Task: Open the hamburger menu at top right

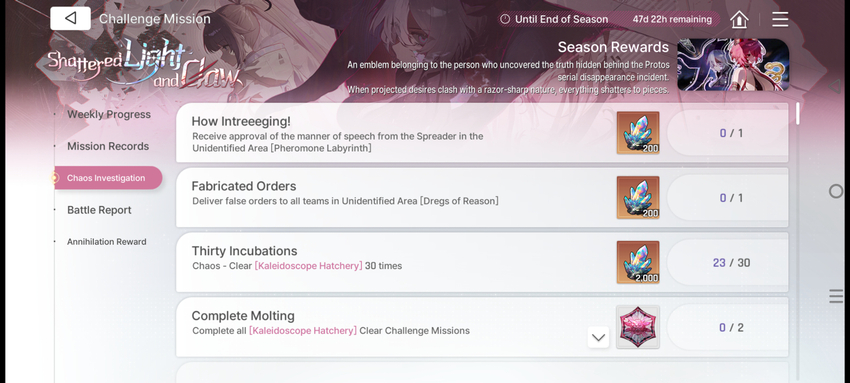Action: coord(780,19)
